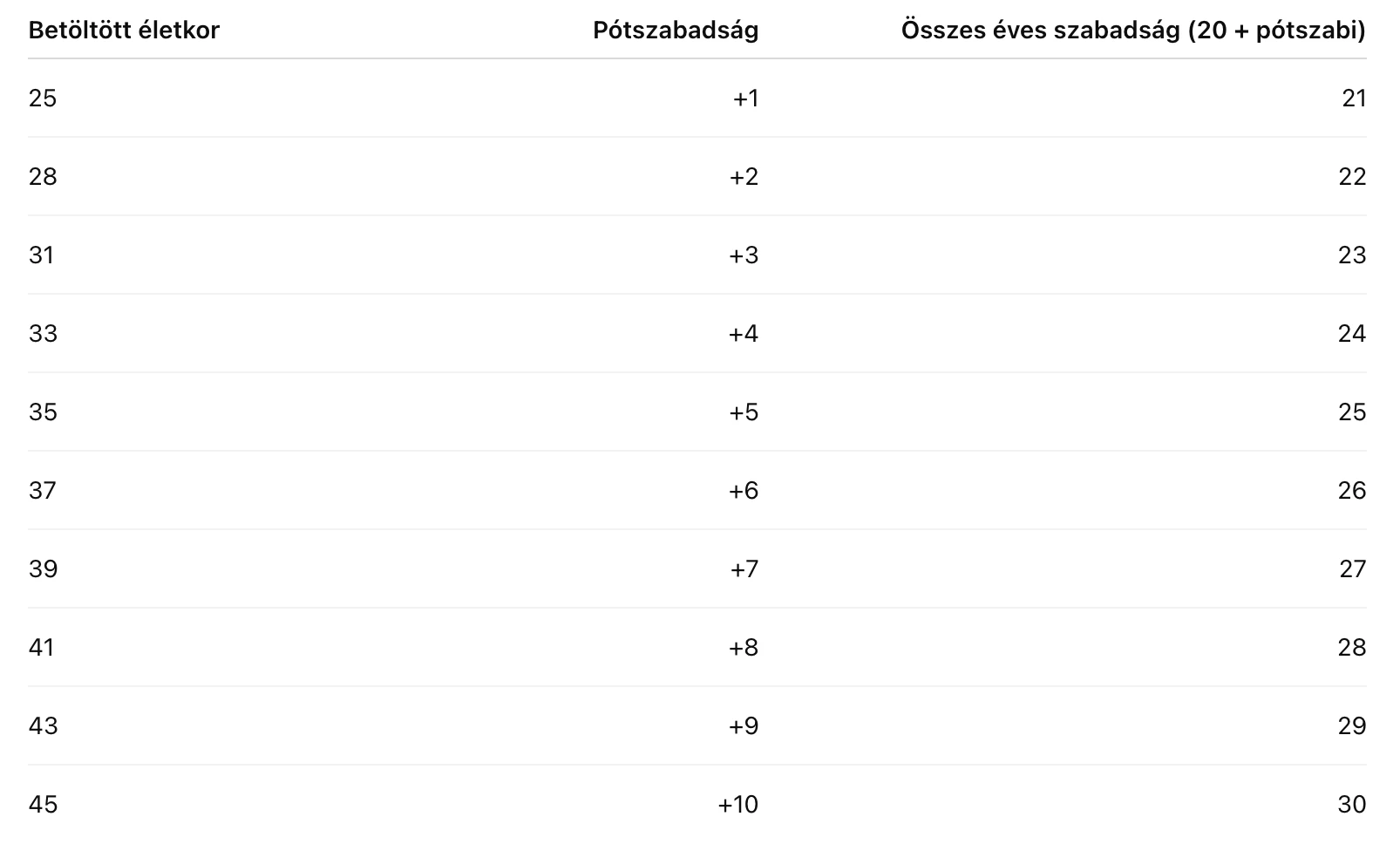This screenshot has width=1400, height=844.
Task: Select the +7 extra leave cell
Action: click(744, 569)
